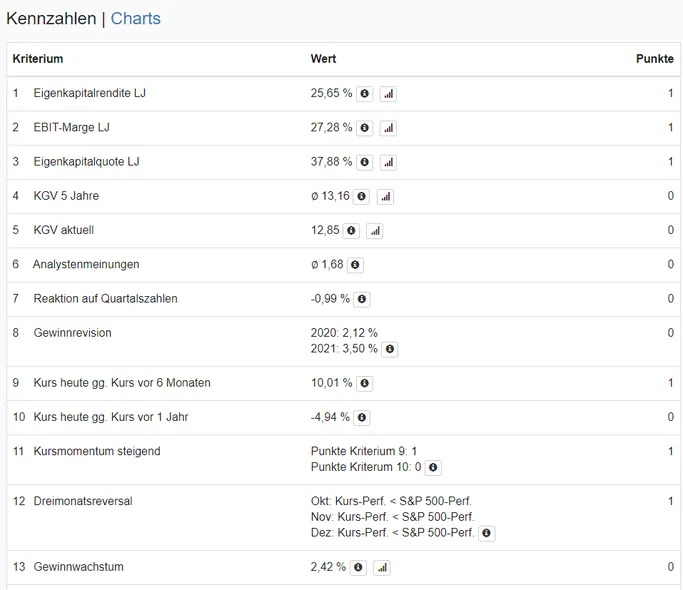Open Gewinnrevision info icon next to 2021
683x590 pixels.
[x=390, y=349]
